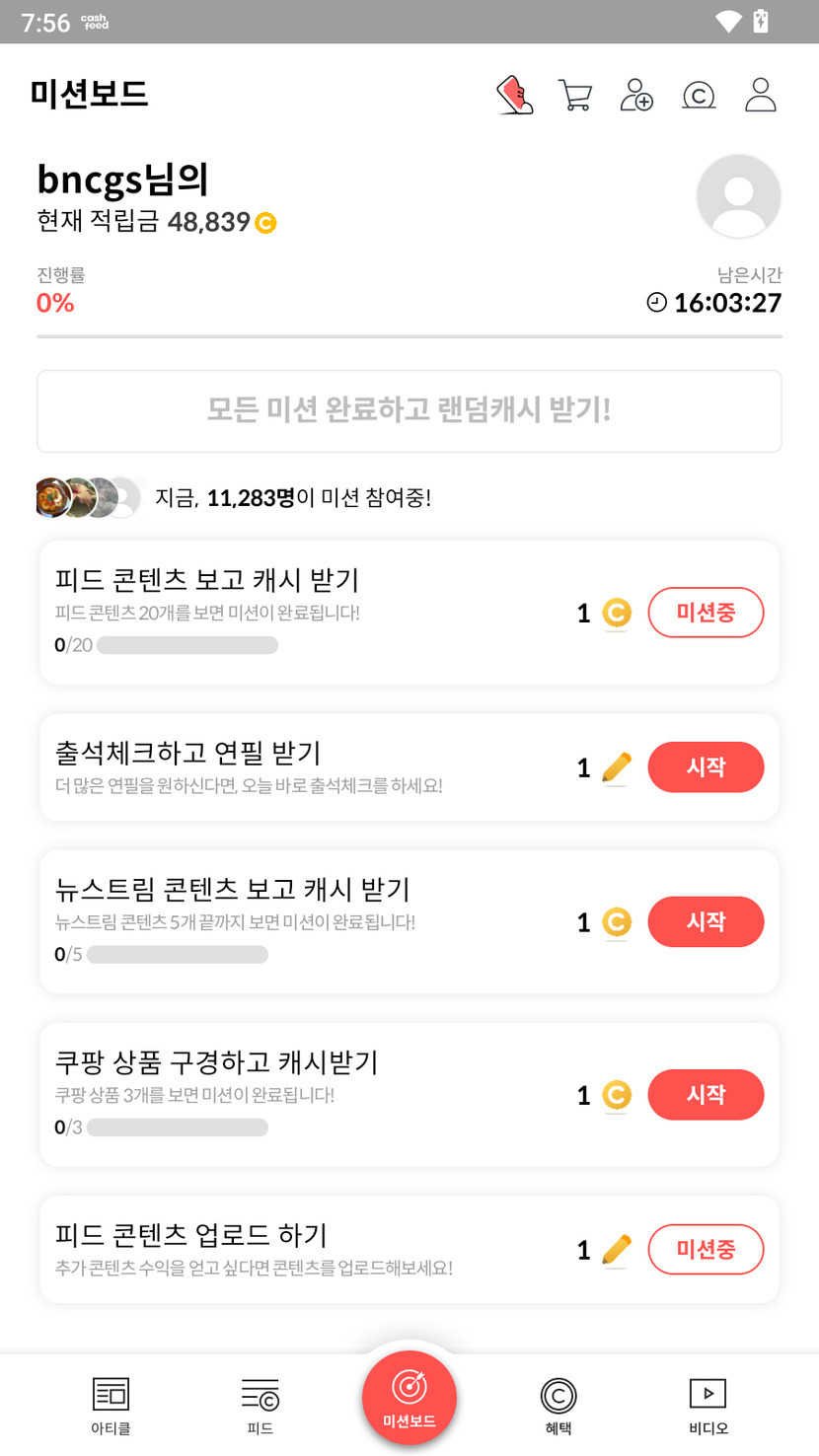This screenshot has width=819, height=1456.
Task: Open the shopping cart icon
Action: [575, 96]
